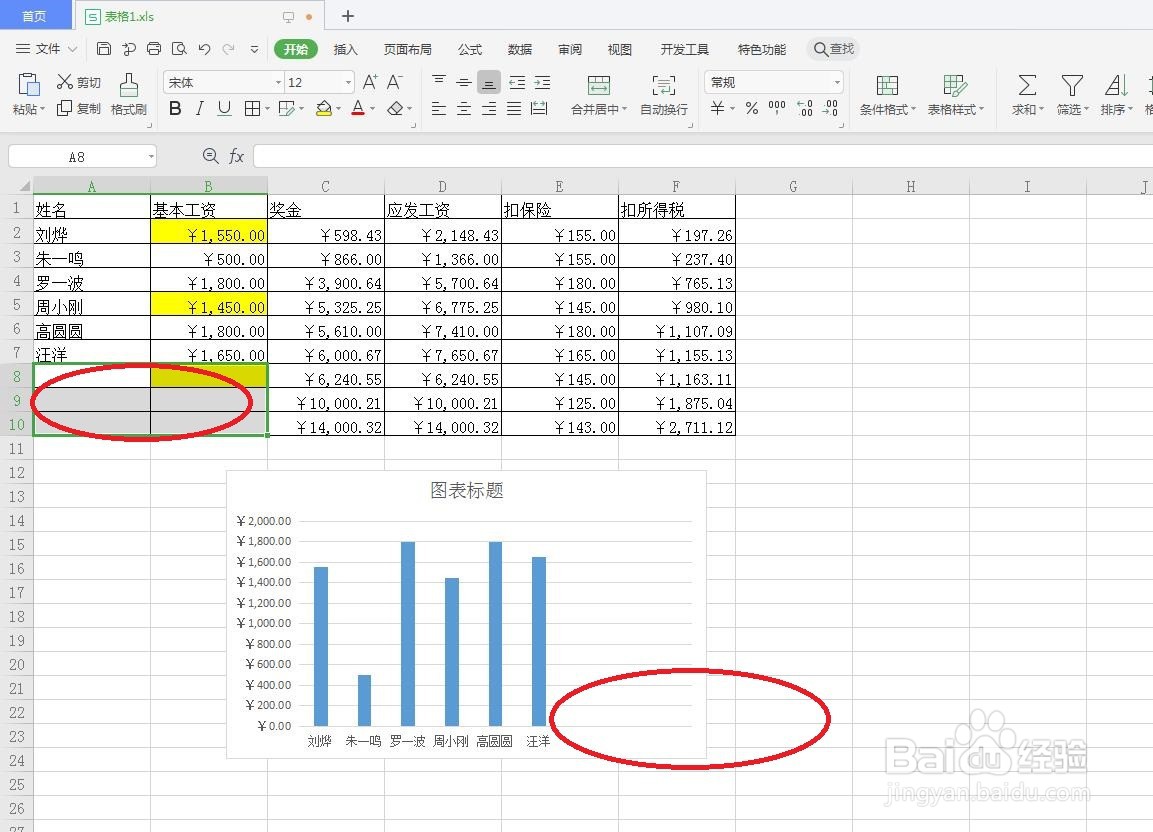The height and width of the screenshot is (832, 1153).
Task: Switch to the 公式 tab
Action: coord(470,49)
